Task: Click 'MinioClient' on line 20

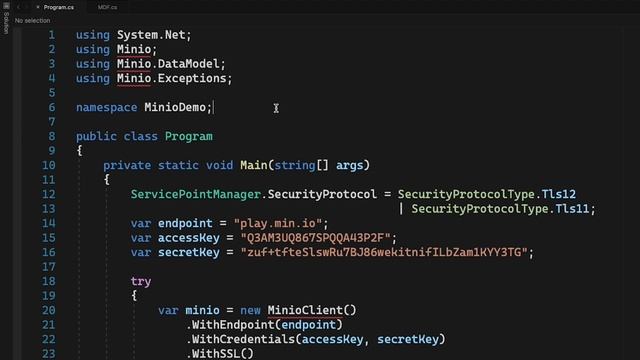Action: click(305, 310)
